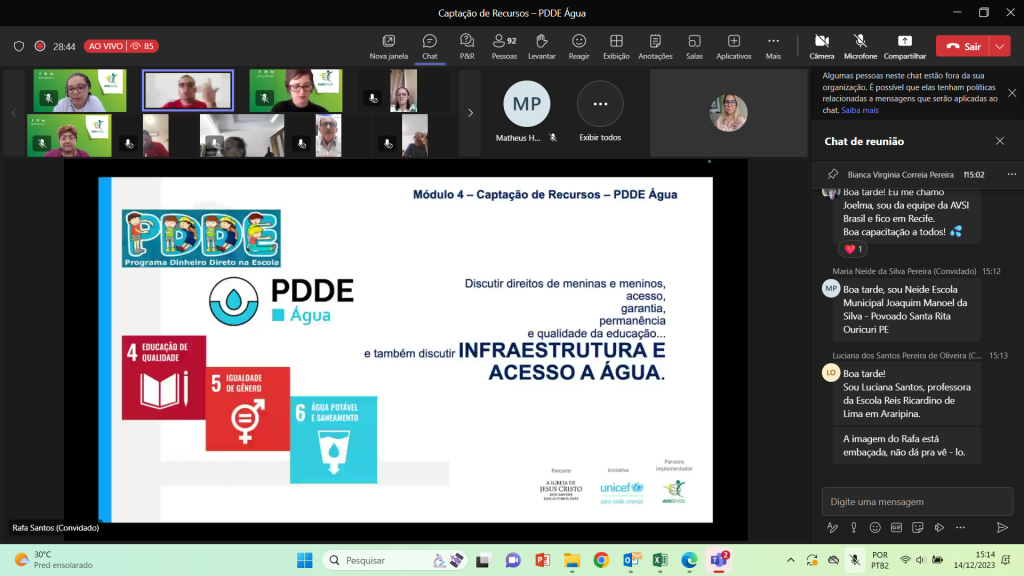Open Microsoft Teams from the taskbar
1024x576 pixels.
click(x=719, y=560)
